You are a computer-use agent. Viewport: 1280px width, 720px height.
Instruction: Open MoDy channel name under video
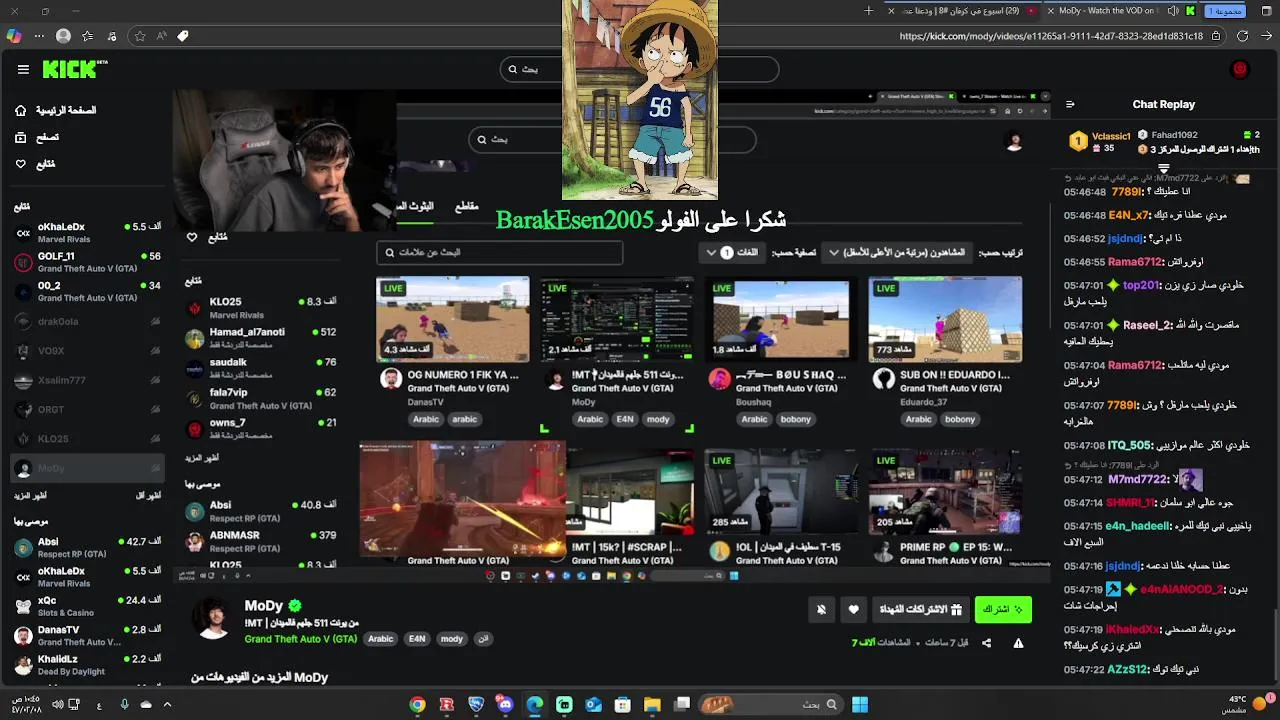[x=264, y=605]
